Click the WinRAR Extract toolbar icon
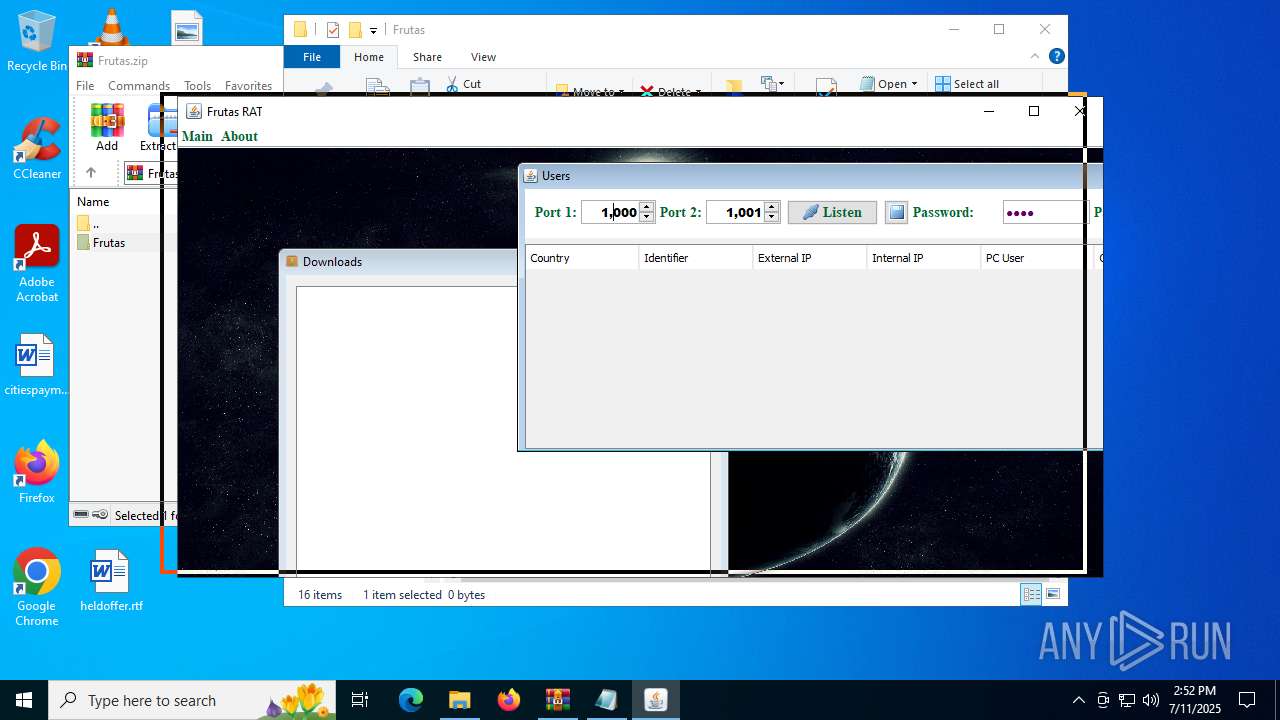 click(x=160, y=127)
